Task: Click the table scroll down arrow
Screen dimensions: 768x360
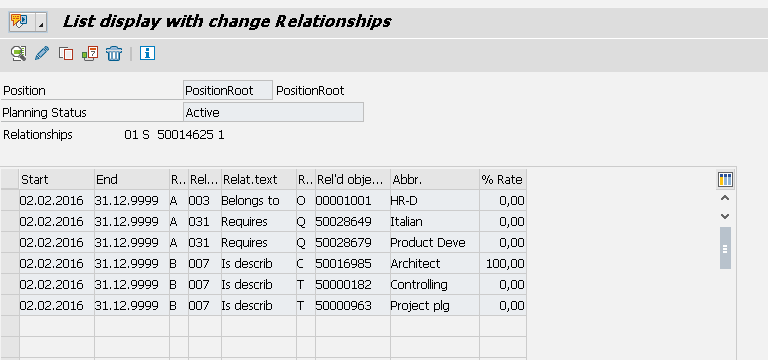Action: point(725,216)
